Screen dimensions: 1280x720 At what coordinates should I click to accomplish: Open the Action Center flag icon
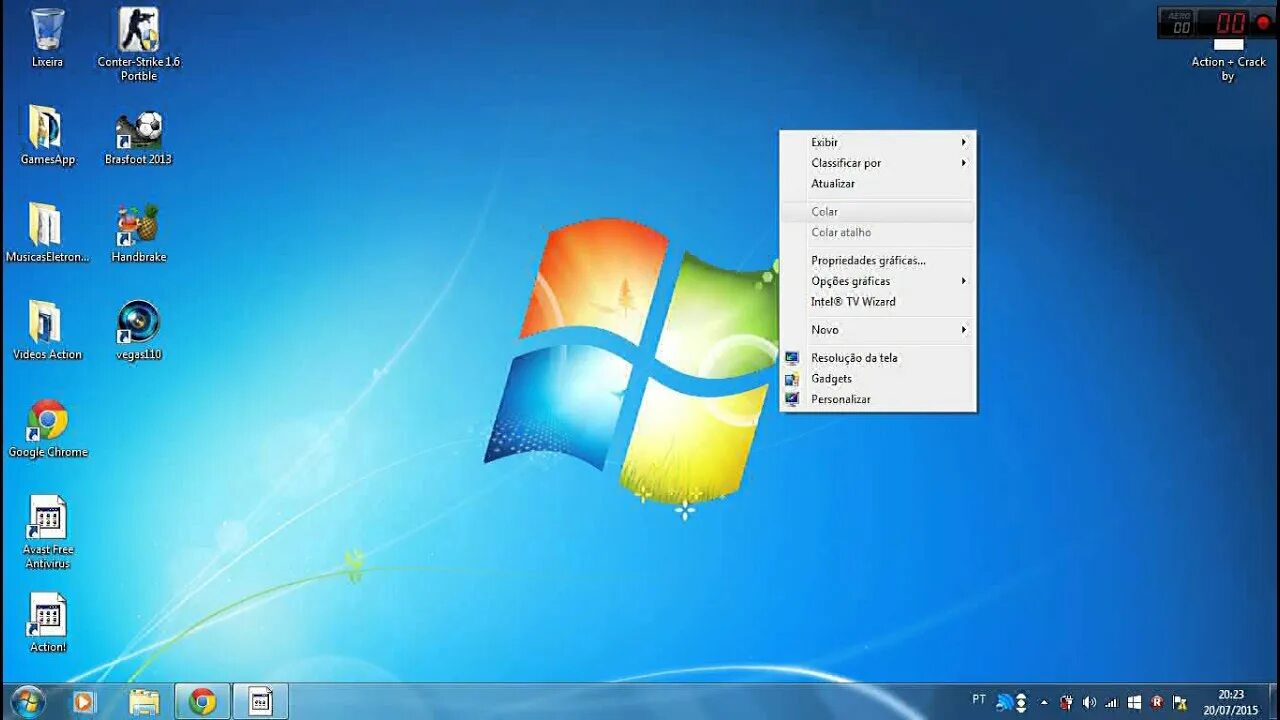pos(1180,702)
